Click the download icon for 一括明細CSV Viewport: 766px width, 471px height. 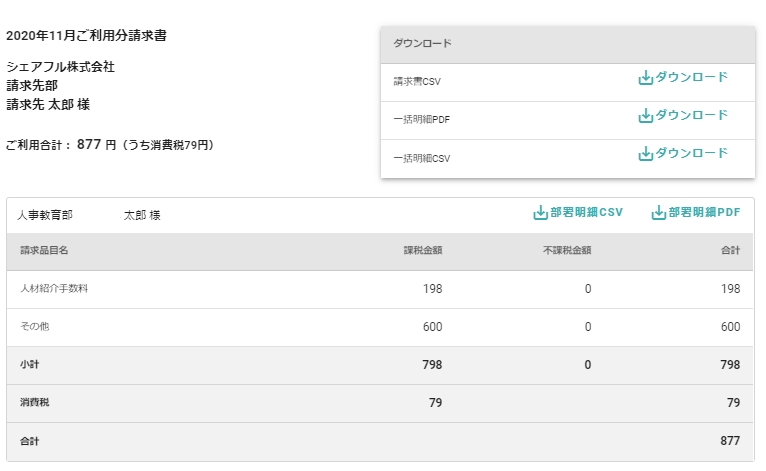(x=645, y=154)
